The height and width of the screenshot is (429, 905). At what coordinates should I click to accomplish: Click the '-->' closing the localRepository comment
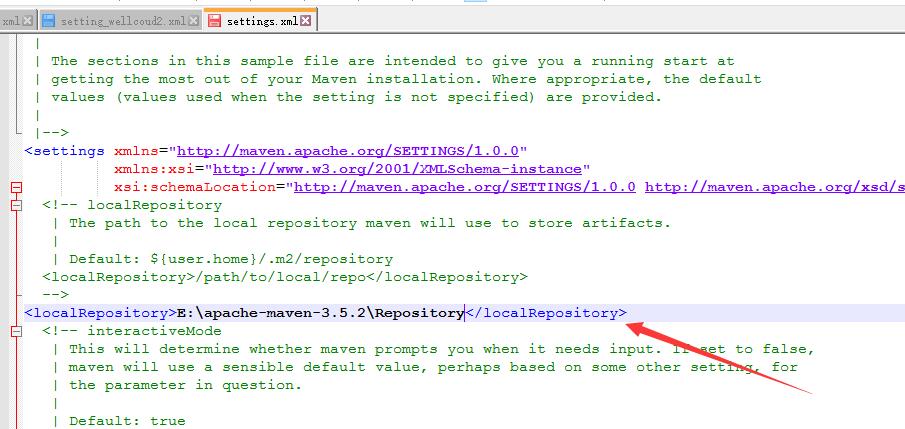(x=55, y=294)
